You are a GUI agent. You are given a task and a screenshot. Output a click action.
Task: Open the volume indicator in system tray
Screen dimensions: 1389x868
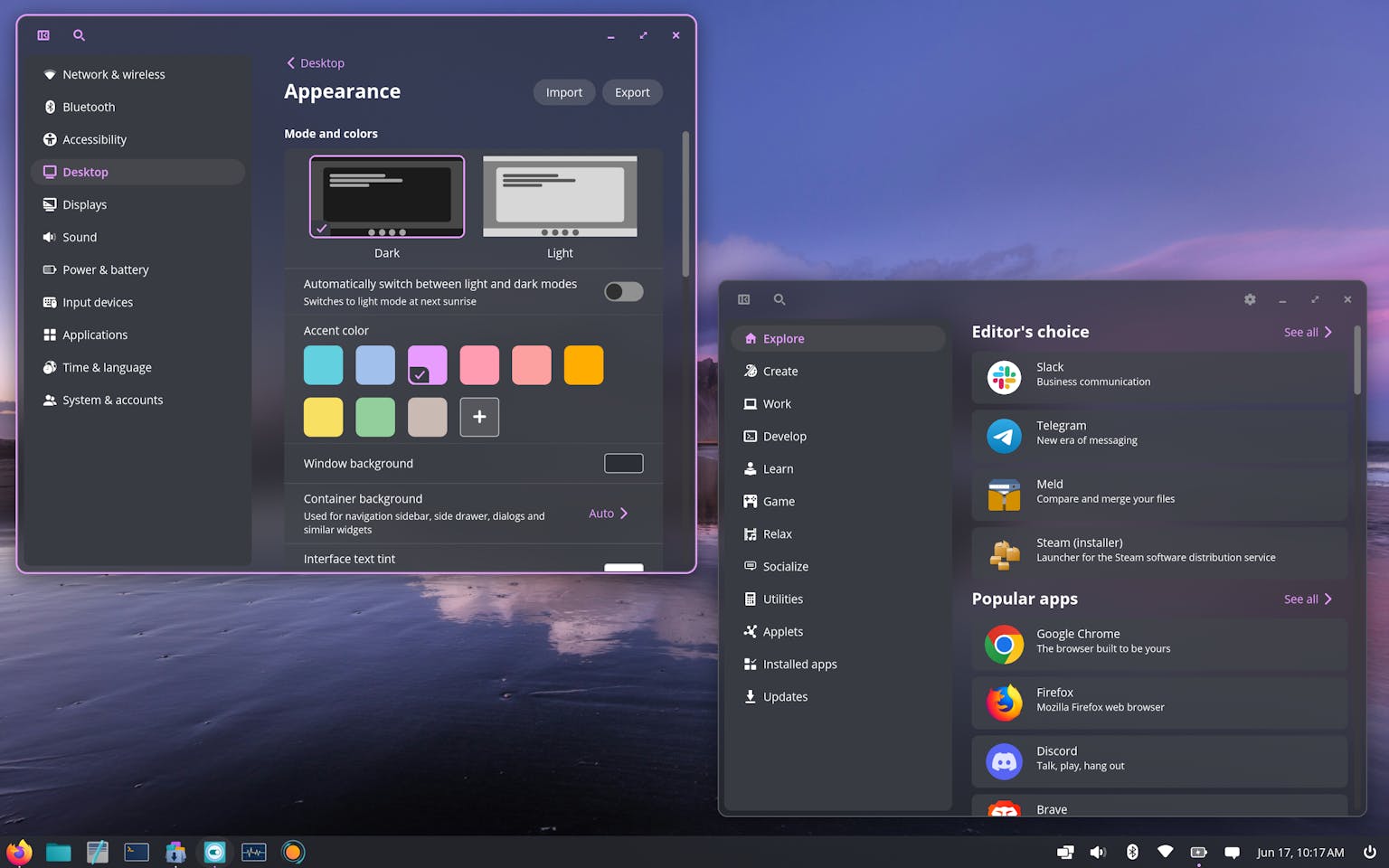click(x=1098, y=852)
